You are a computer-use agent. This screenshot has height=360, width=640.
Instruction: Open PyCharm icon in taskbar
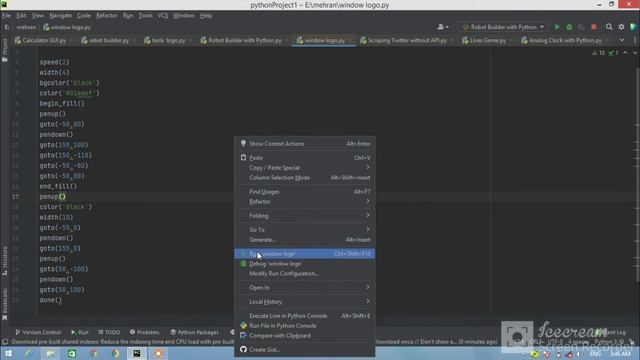click(137, 353)
